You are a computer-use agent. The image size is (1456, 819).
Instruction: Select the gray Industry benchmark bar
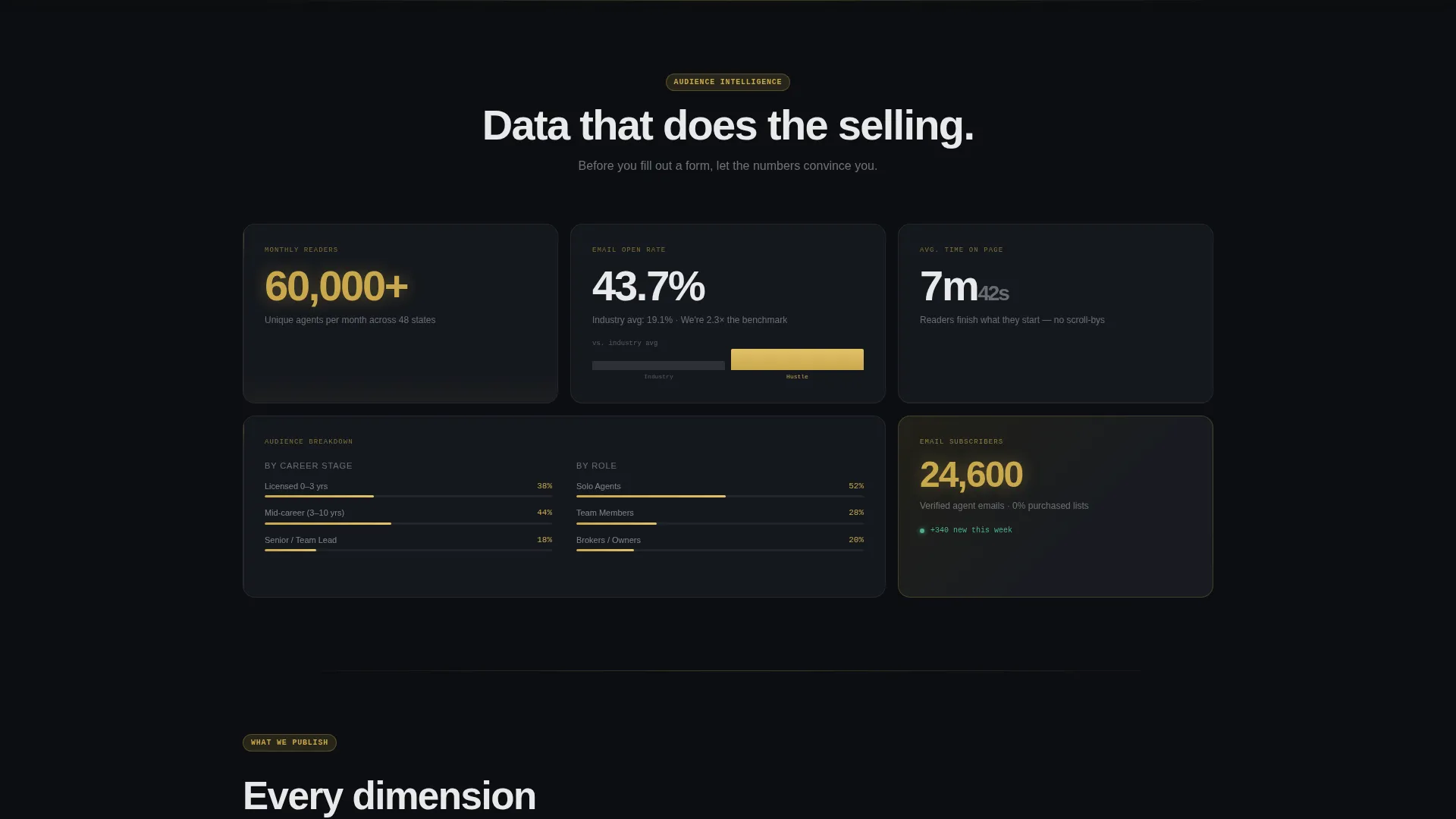click(658, 366)
